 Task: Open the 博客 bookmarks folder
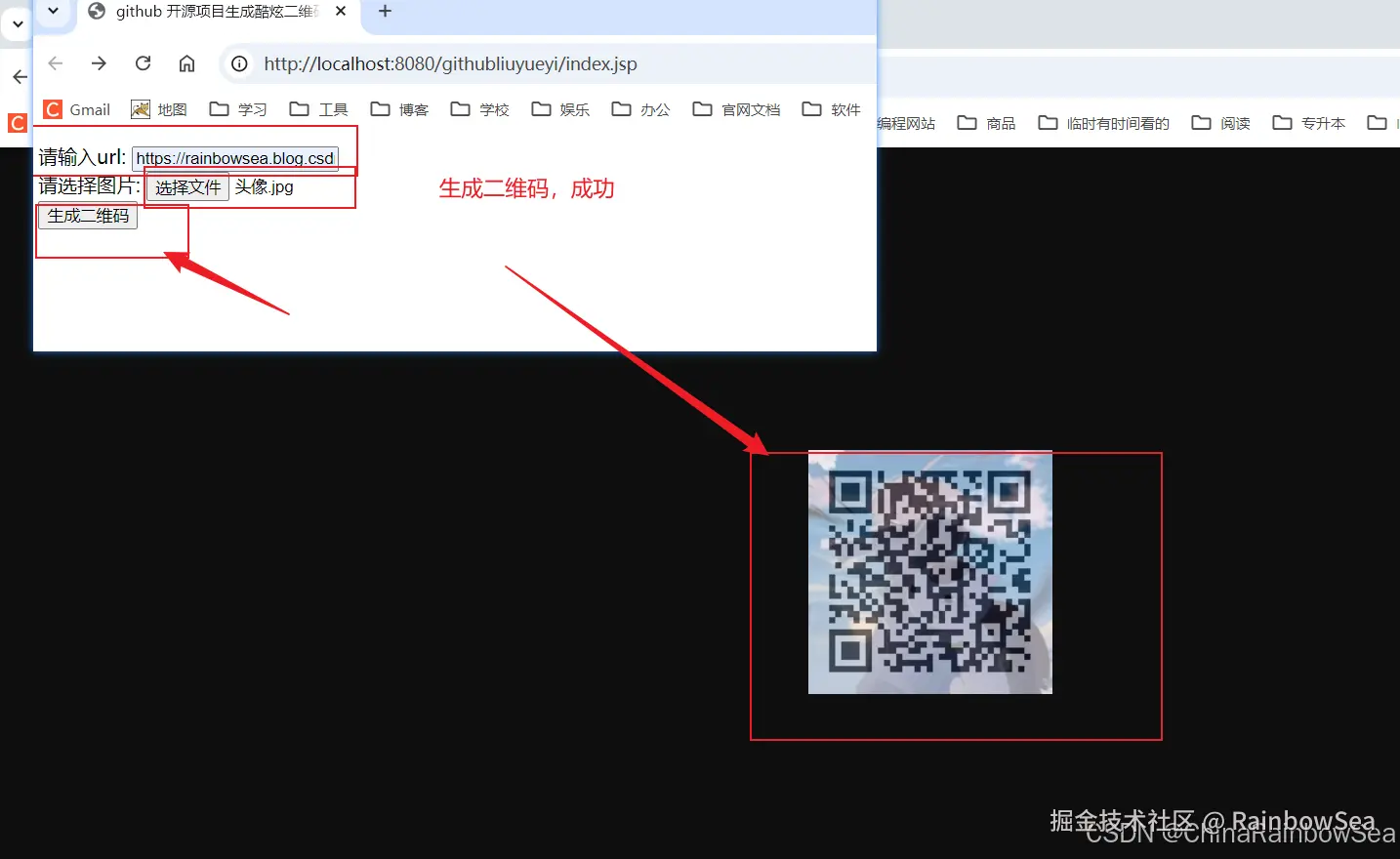(x=399, y=109)
